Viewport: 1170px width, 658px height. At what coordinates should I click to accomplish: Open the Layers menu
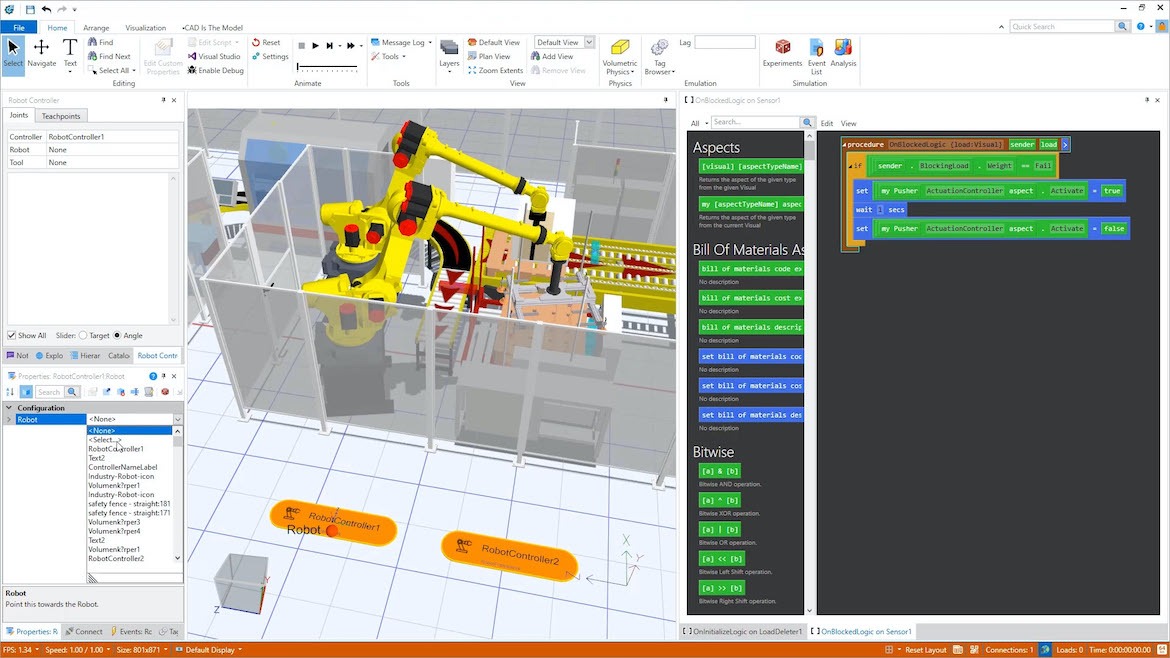(449, 54)
